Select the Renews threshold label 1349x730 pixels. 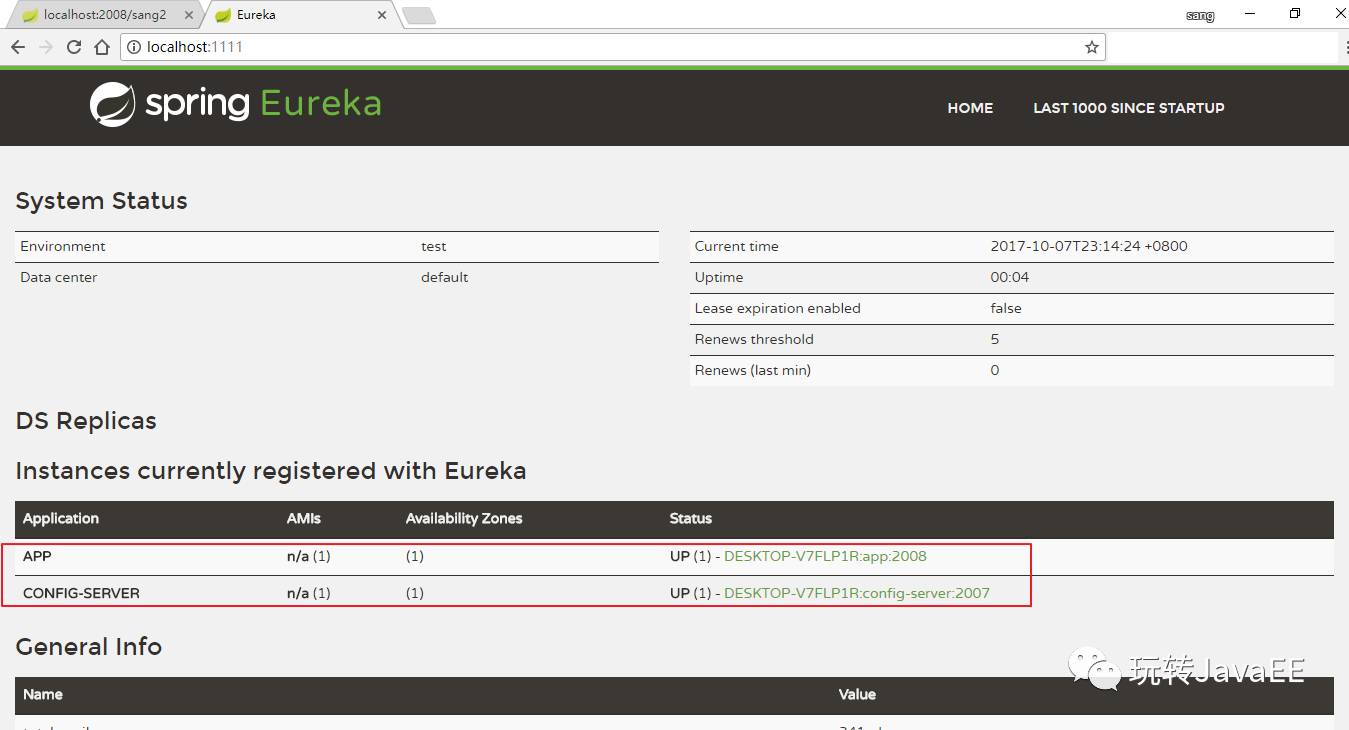coord(754,339)
